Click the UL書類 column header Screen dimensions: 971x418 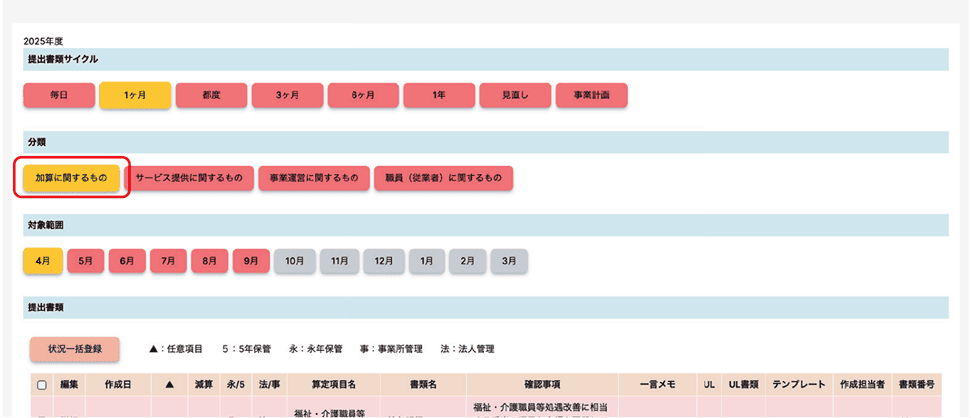click(743, 385)
